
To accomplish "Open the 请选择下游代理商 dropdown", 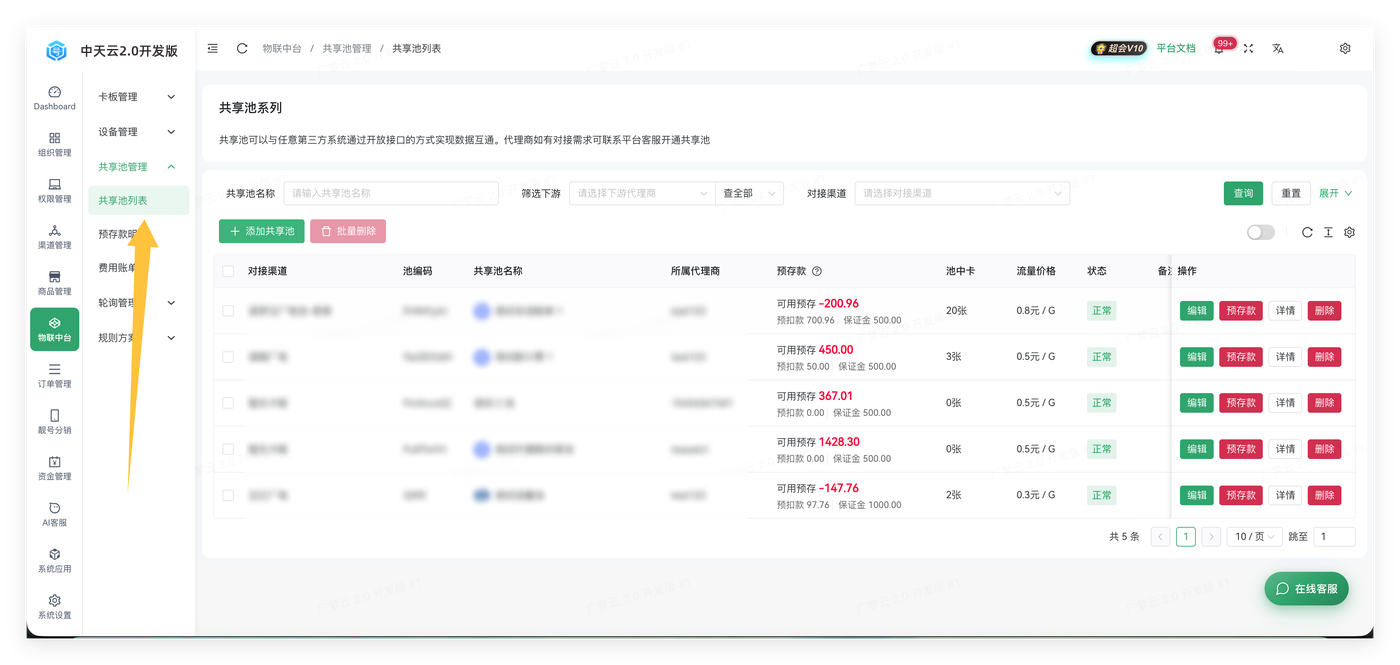I will click(641, 193).
